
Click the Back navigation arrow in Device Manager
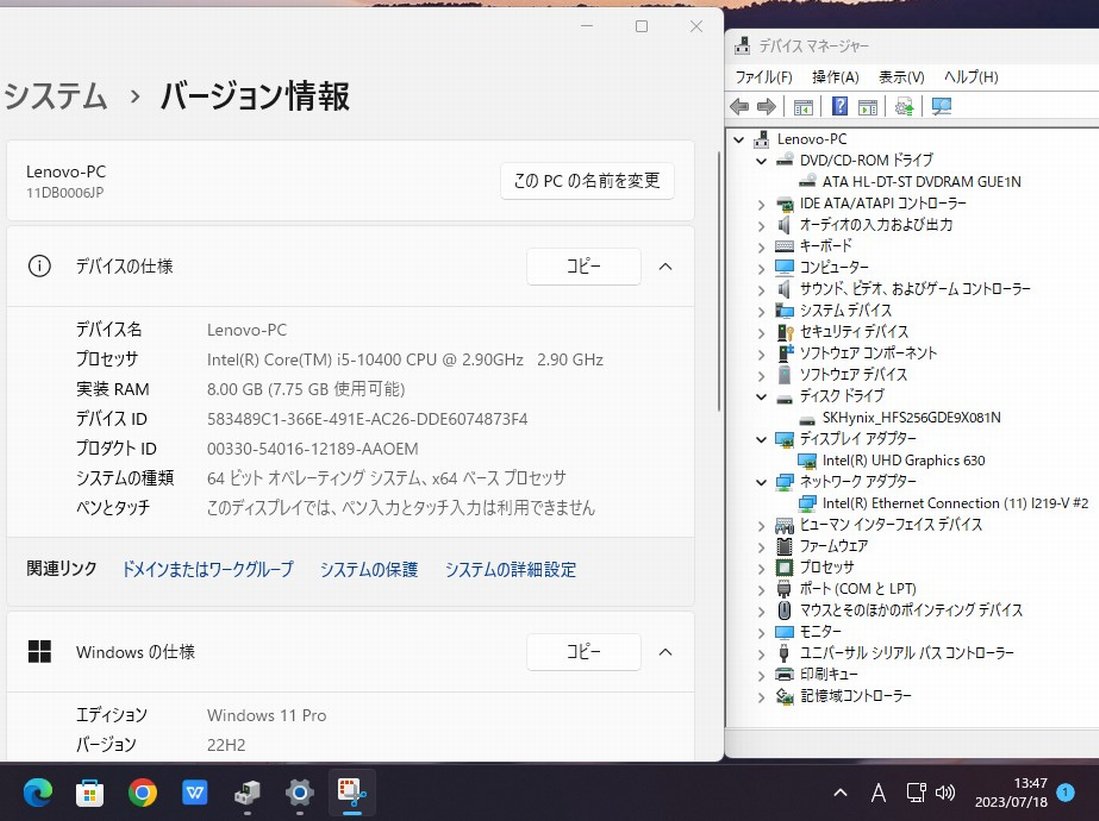pos(739,106)
